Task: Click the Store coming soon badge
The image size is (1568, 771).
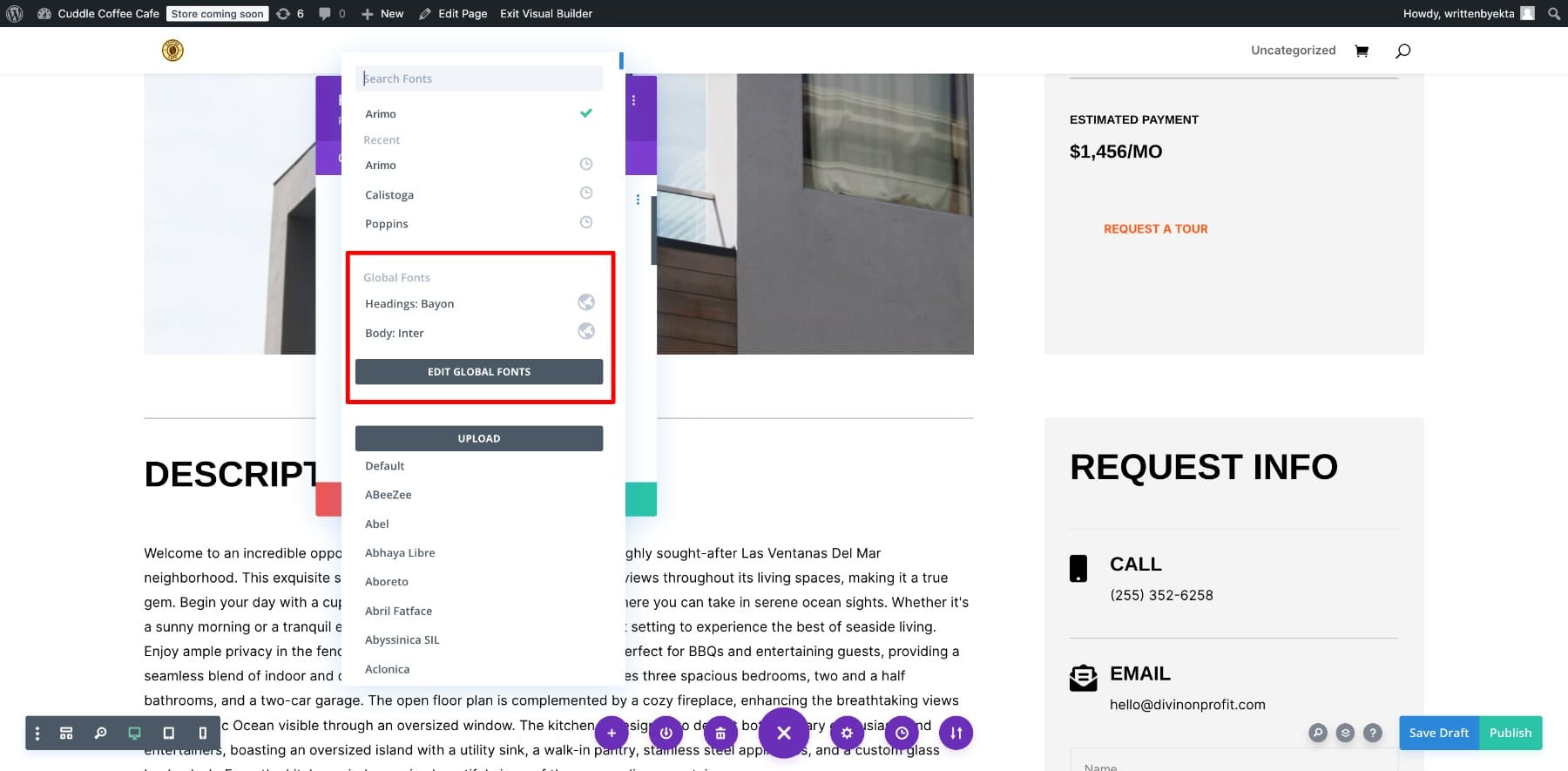Action: (x=217, y=13)
